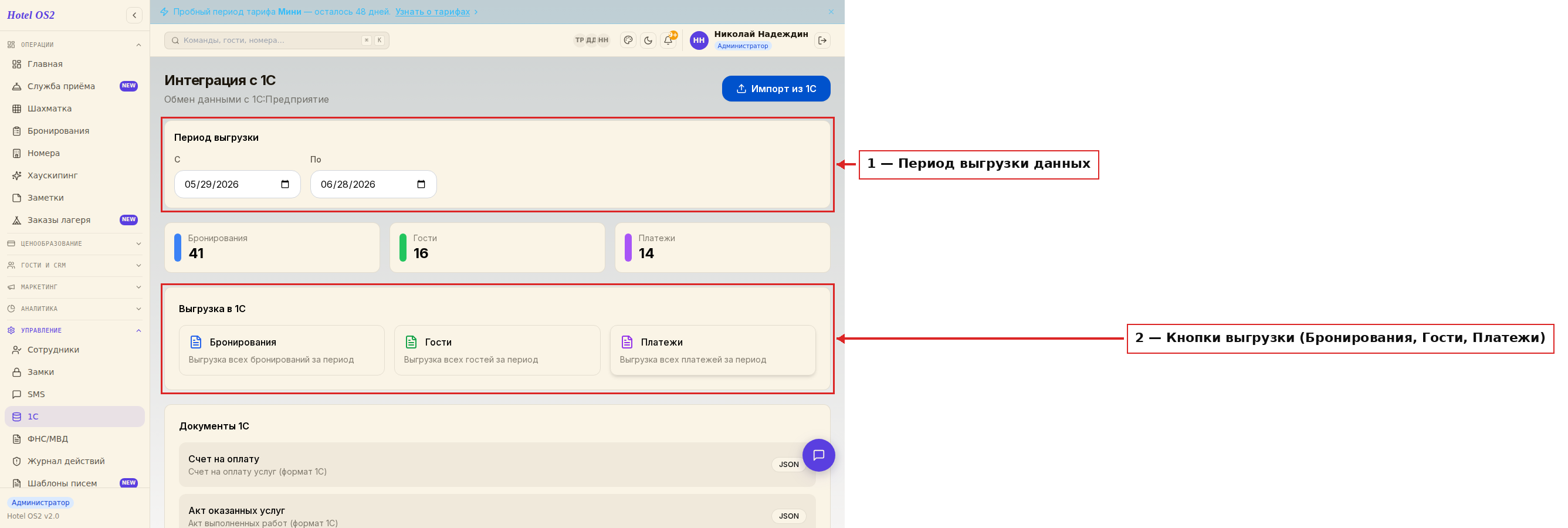Open SMS in sidebar
Screen dimensions: 1568x528
74,394
